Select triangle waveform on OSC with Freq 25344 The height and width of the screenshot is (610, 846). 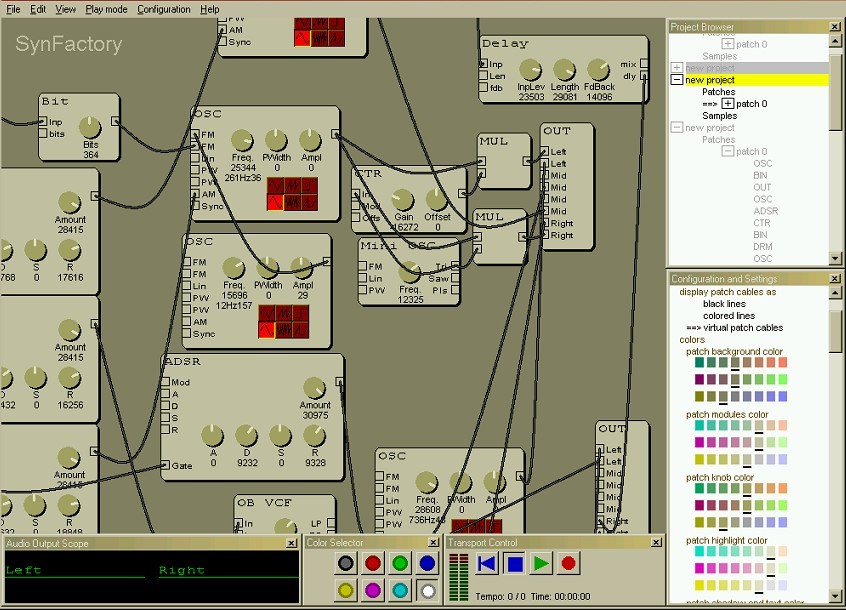275,186
